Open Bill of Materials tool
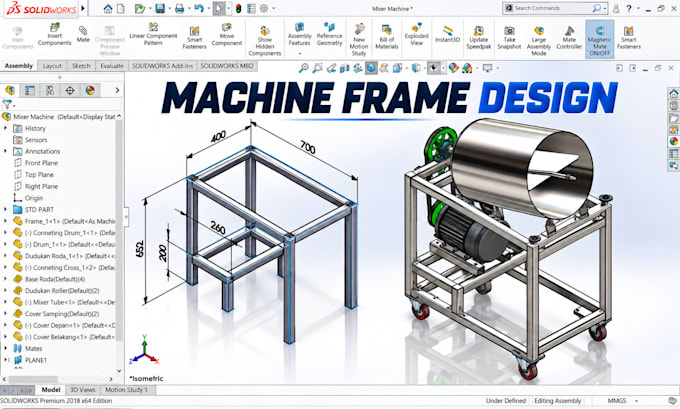Screen dimensions: 680x409 (386, 37)
